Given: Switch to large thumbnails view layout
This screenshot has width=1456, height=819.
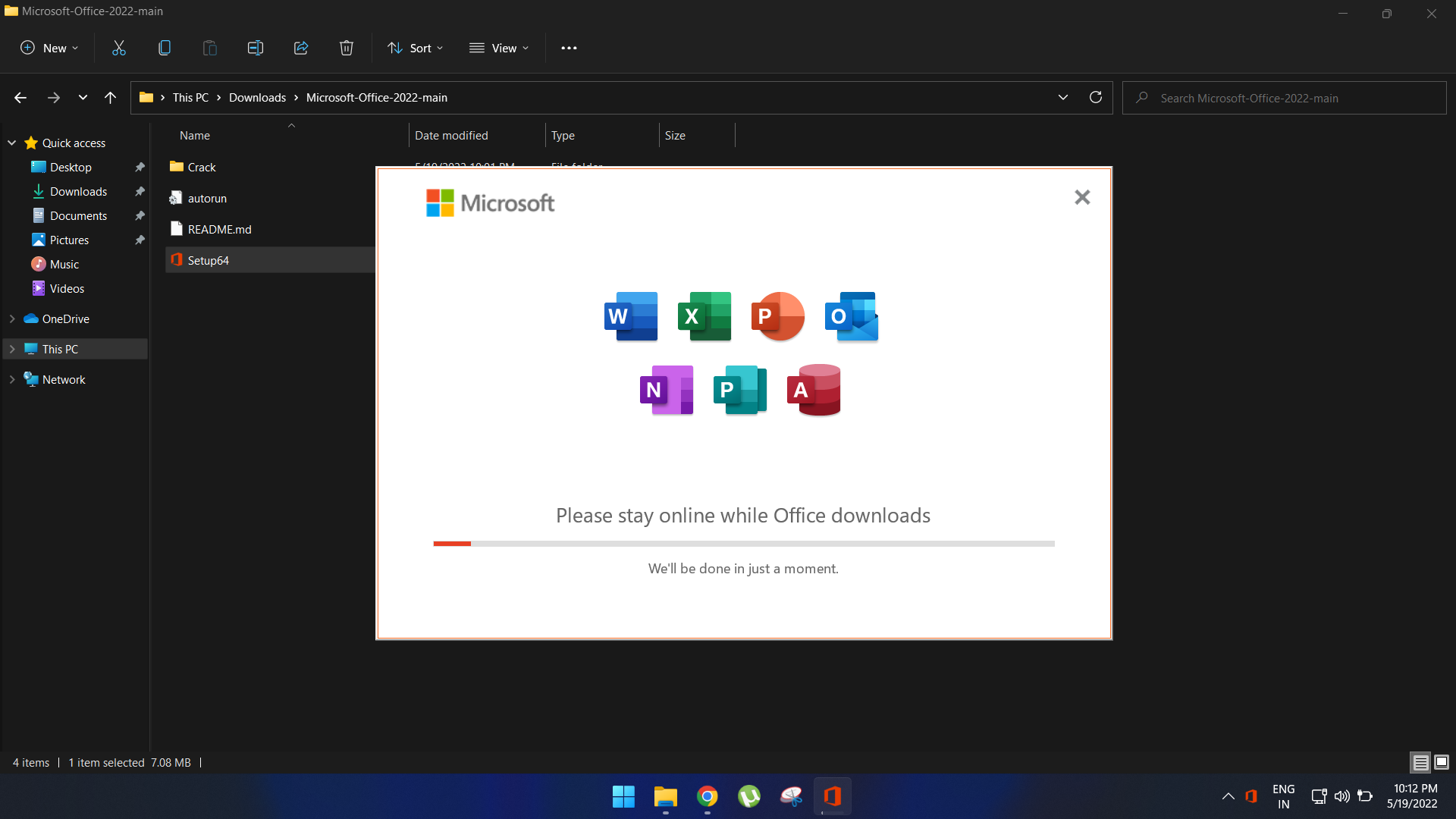Looking at the screenshot, I should click(x=1442, y=762).
